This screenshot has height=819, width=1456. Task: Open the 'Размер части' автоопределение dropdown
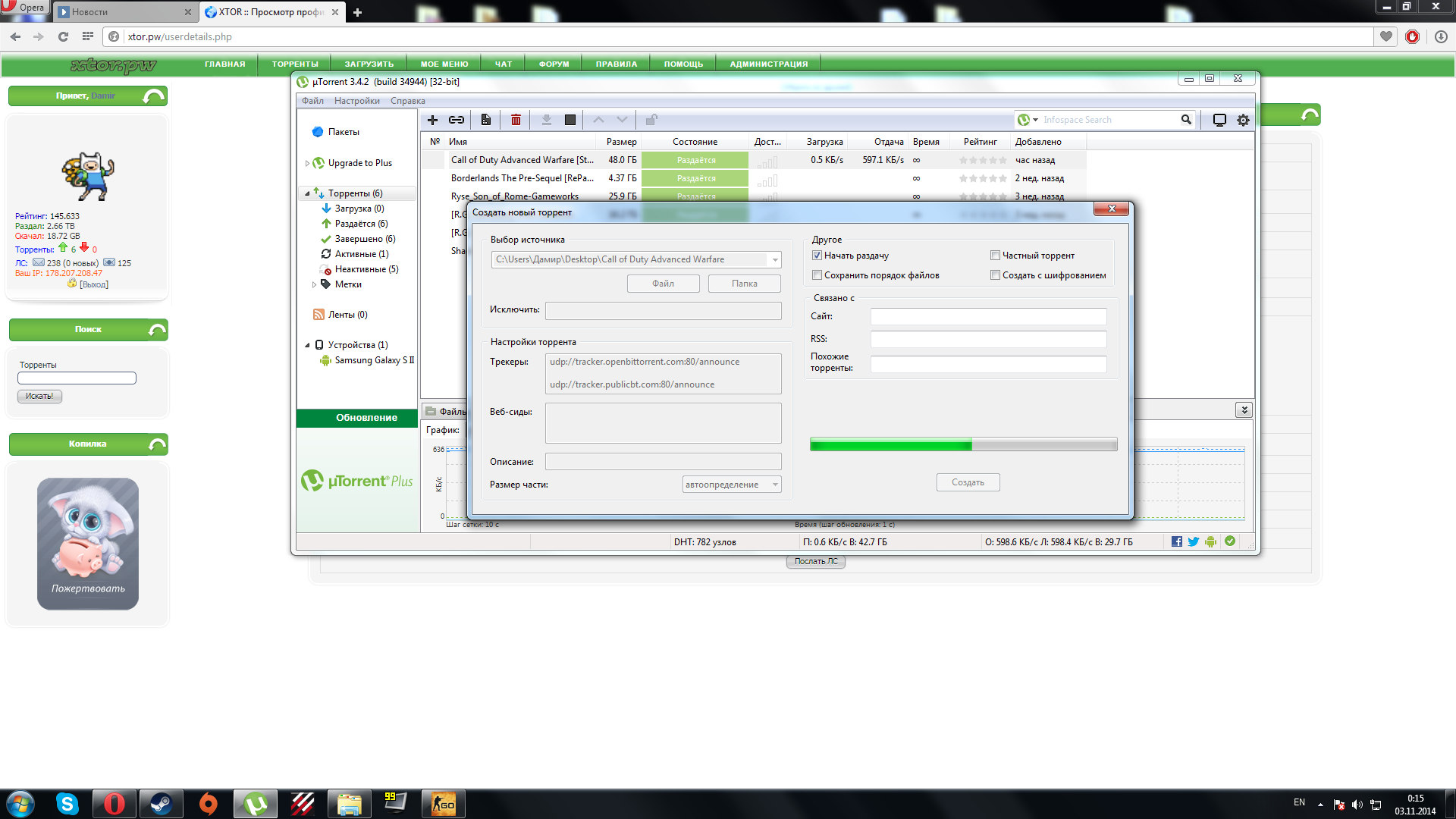[x=732, y=485]
